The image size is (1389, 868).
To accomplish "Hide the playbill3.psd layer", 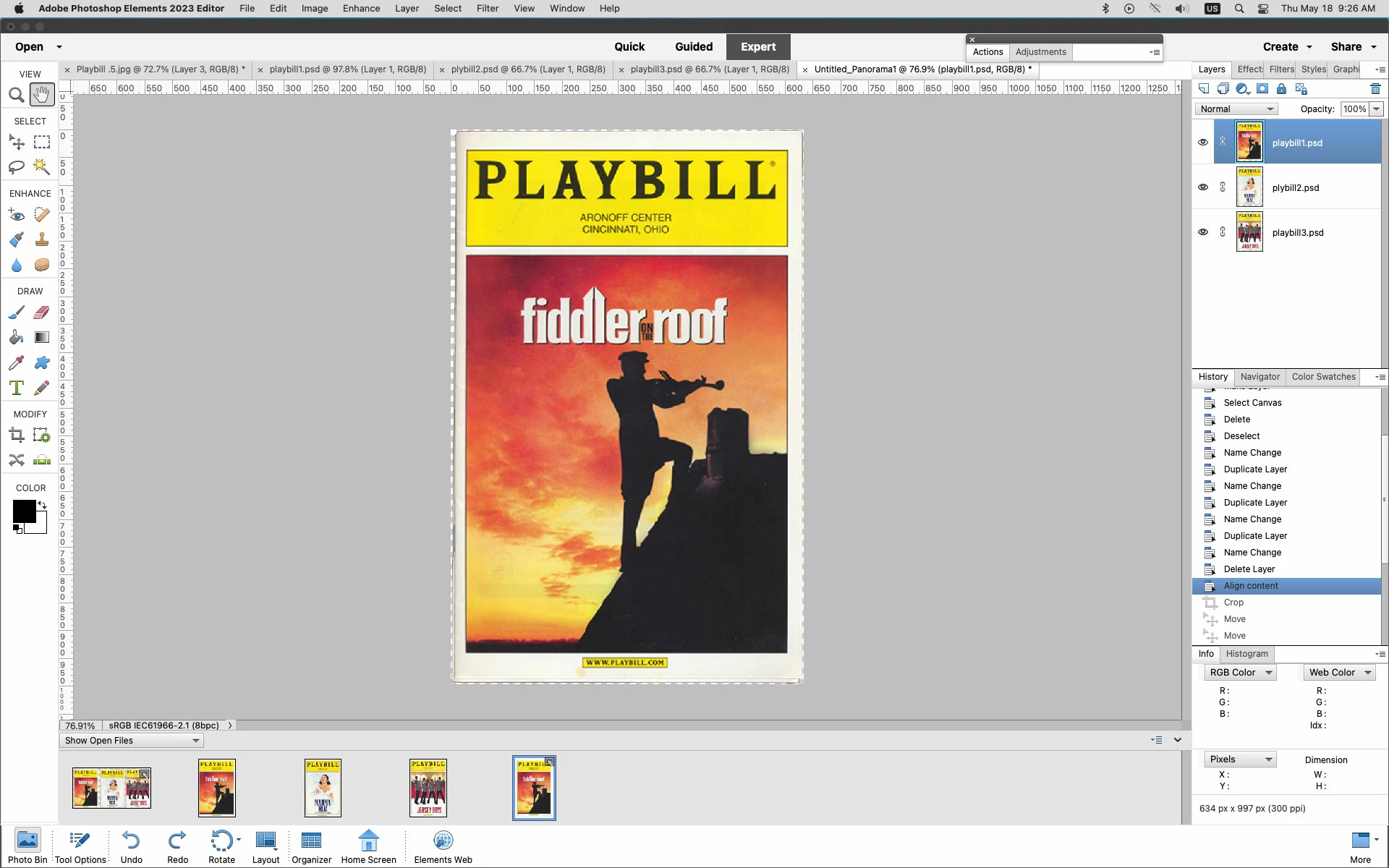I will 1203,232.
